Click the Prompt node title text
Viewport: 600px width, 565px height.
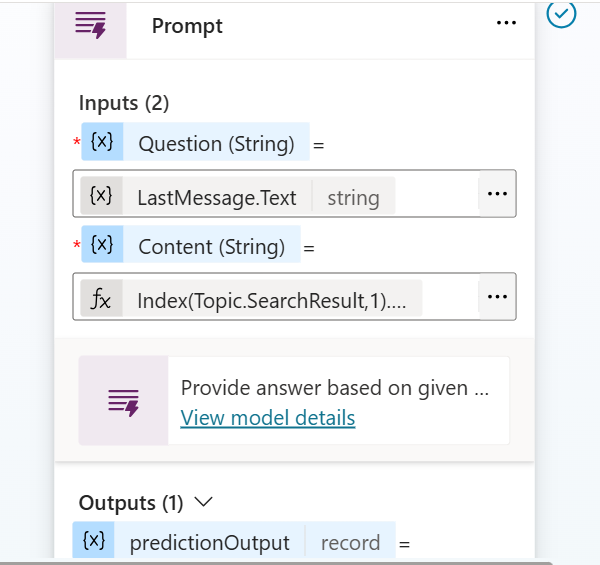coord(187,26)
